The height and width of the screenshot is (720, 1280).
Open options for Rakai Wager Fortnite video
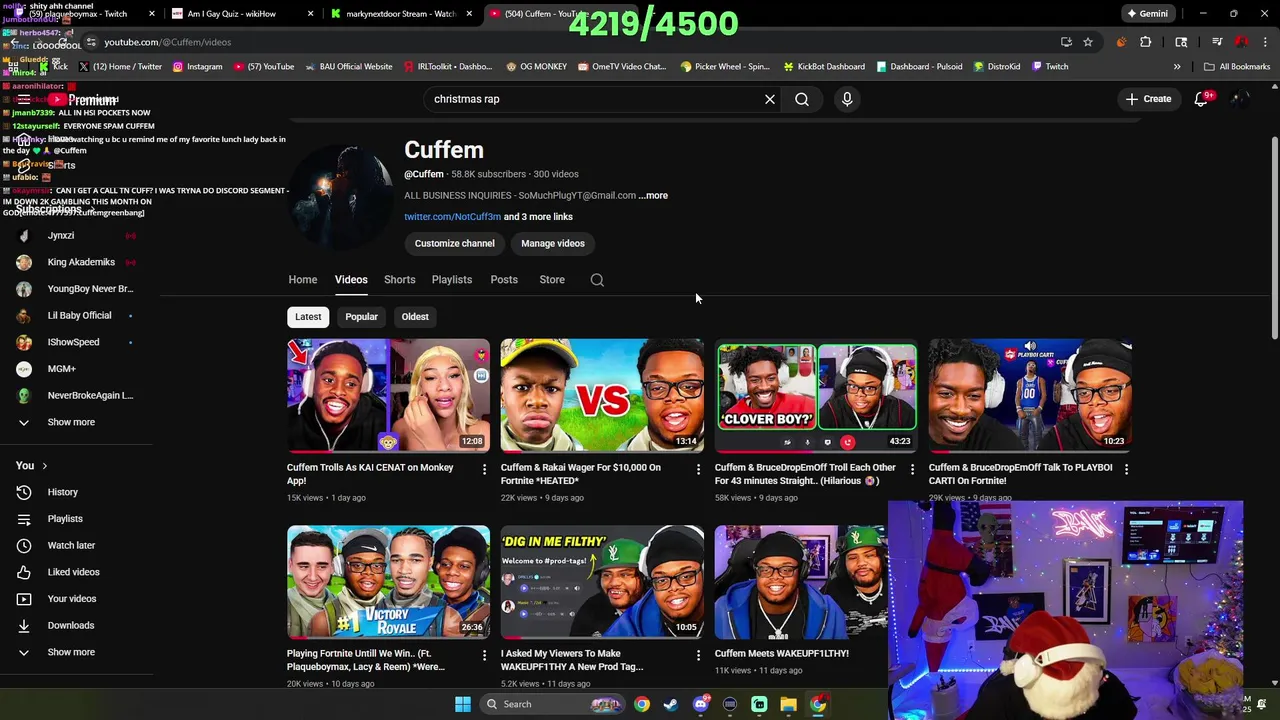coord(698,469)
